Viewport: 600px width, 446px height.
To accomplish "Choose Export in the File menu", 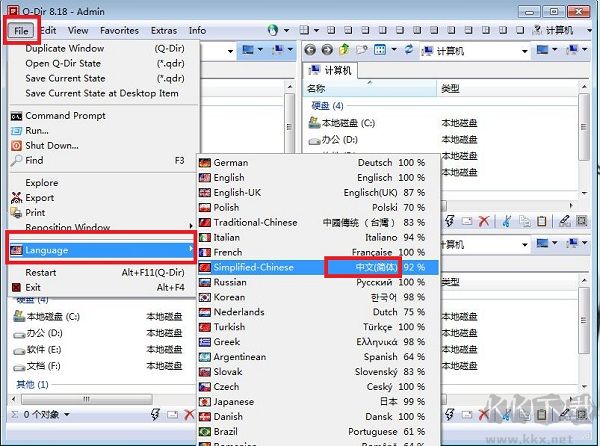I will 102,198.
